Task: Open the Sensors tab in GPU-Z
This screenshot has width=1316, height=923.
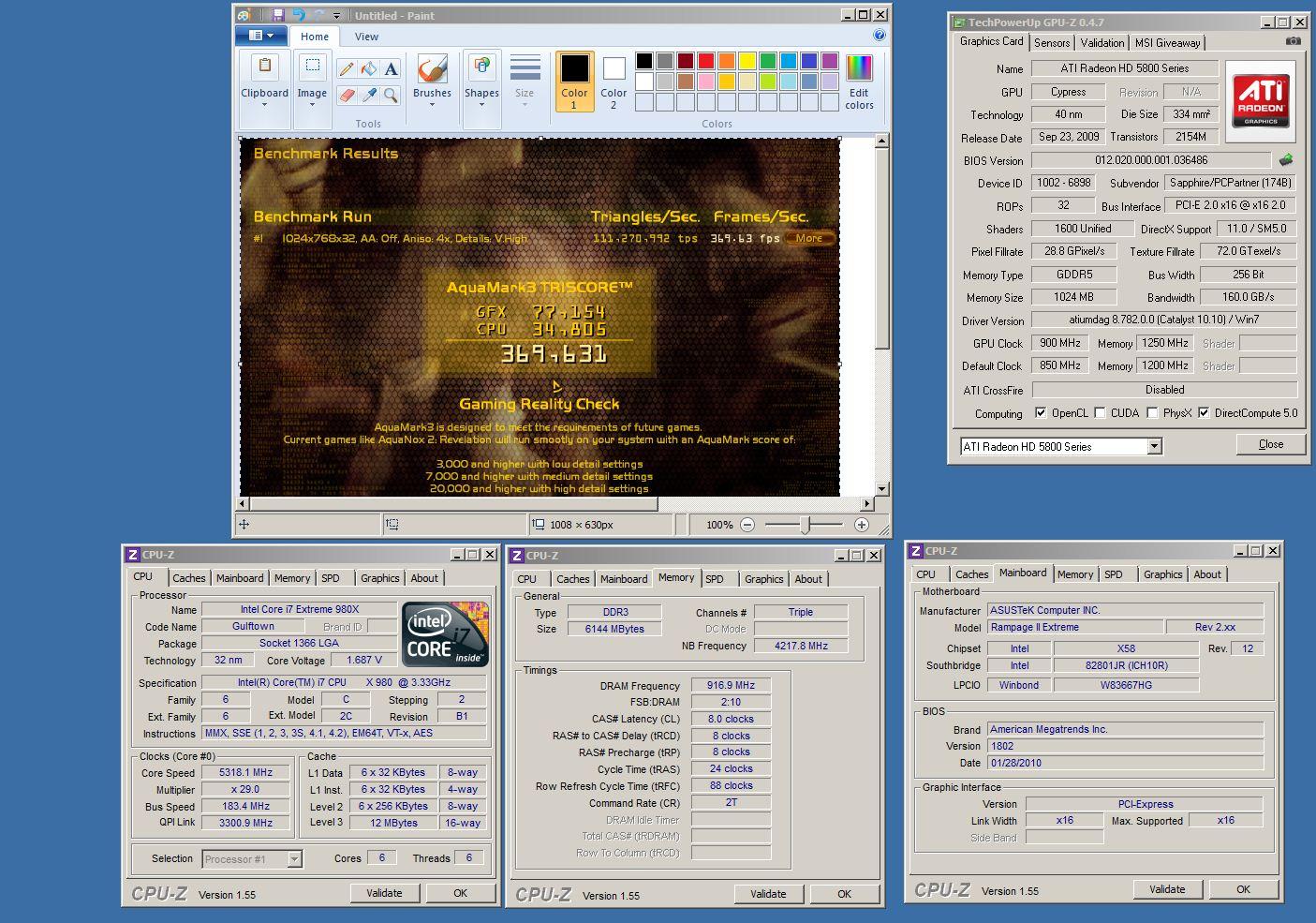Action: (1052, 42)
